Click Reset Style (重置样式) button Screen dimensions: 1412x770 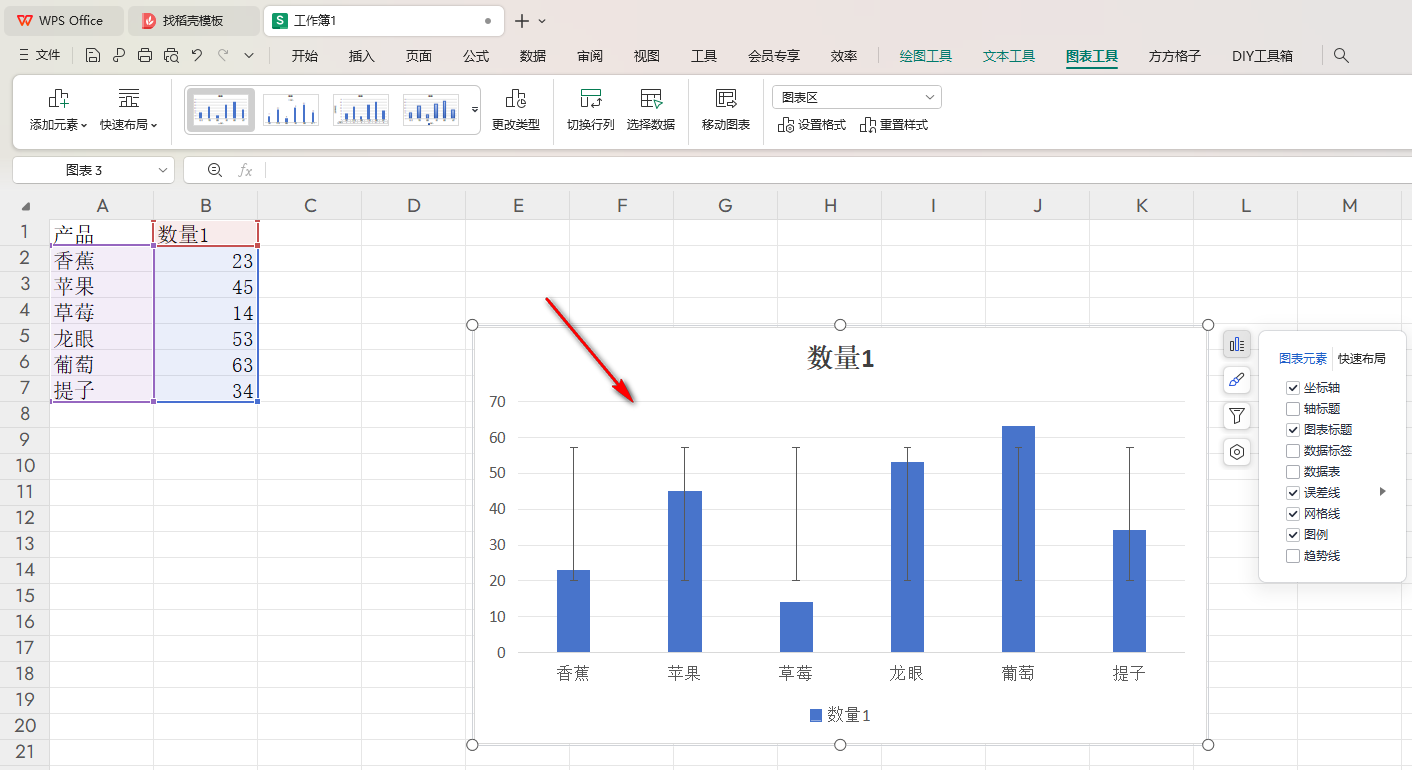click(893, 125)
